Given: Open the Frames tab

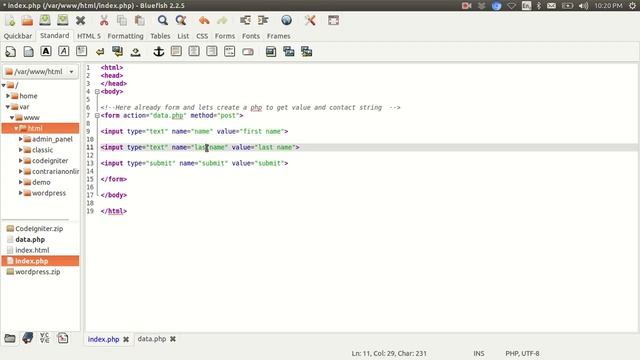Looking at the screenshot, I should coord(278,36).
